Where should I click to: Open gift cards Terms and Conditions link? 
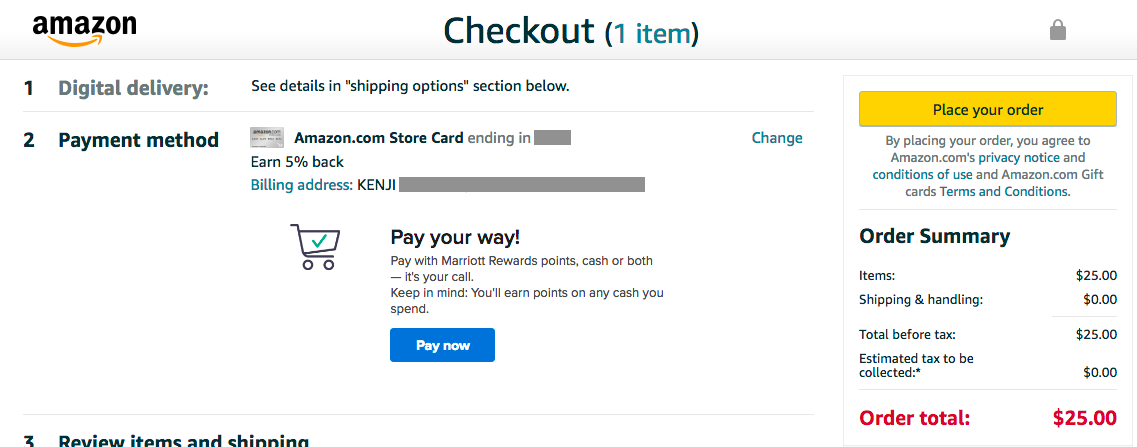(1004, 192)
